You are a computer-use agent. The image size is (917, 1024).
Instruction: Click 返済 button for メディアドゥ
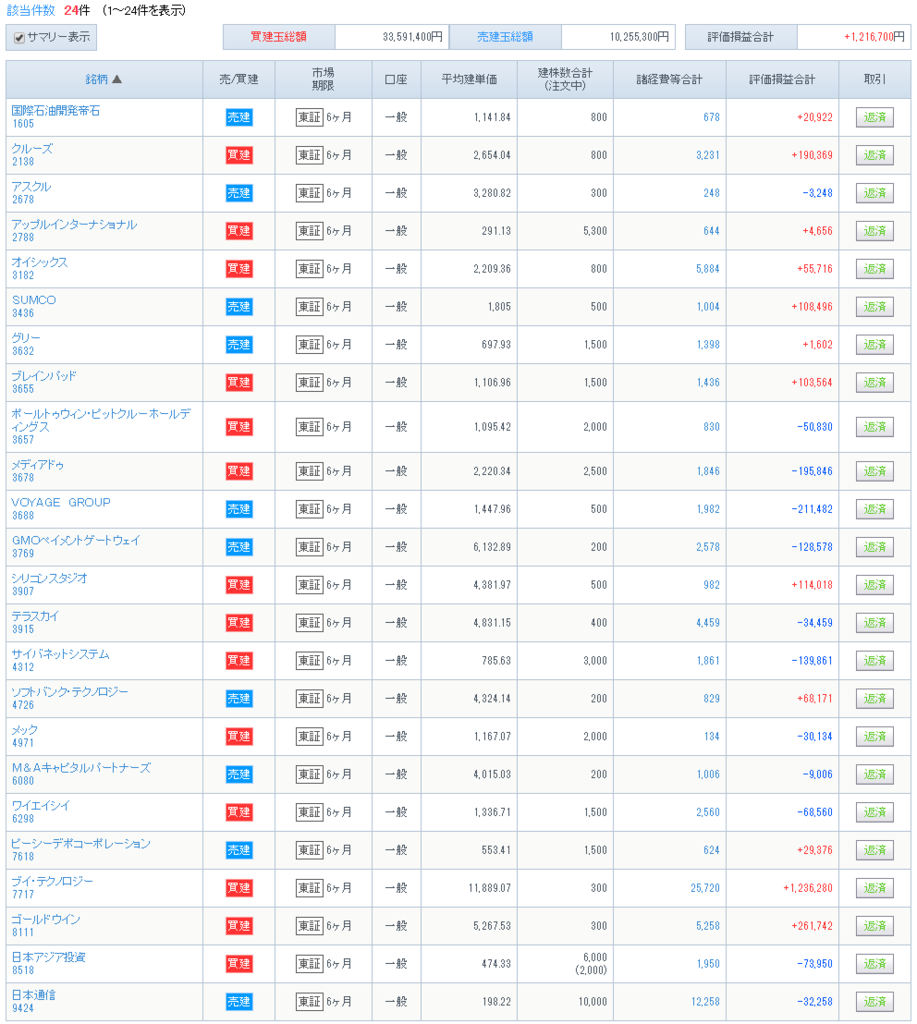(875, 472)
